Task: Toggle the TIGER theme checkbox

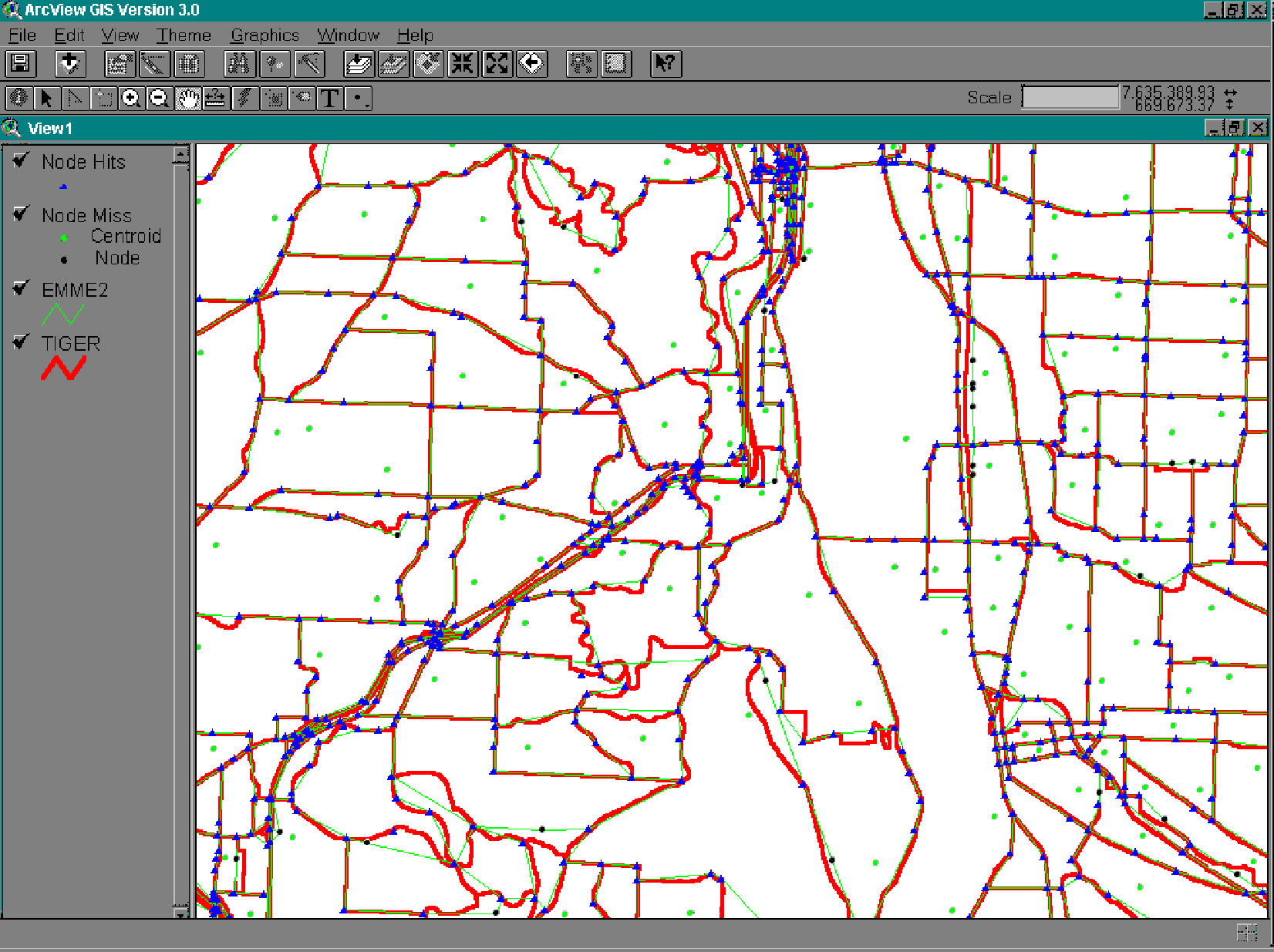Action: coord(22,341)
